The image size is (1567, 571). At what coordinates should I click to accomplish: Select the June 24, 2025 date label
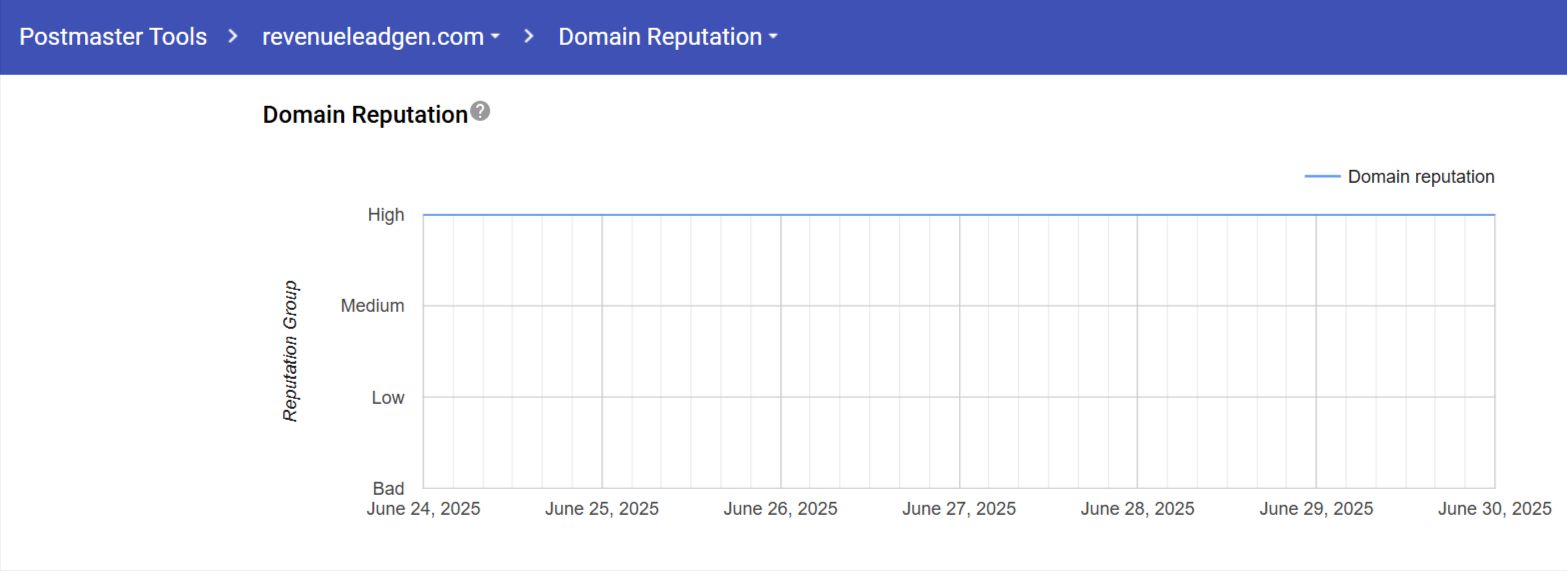(423, 509)
